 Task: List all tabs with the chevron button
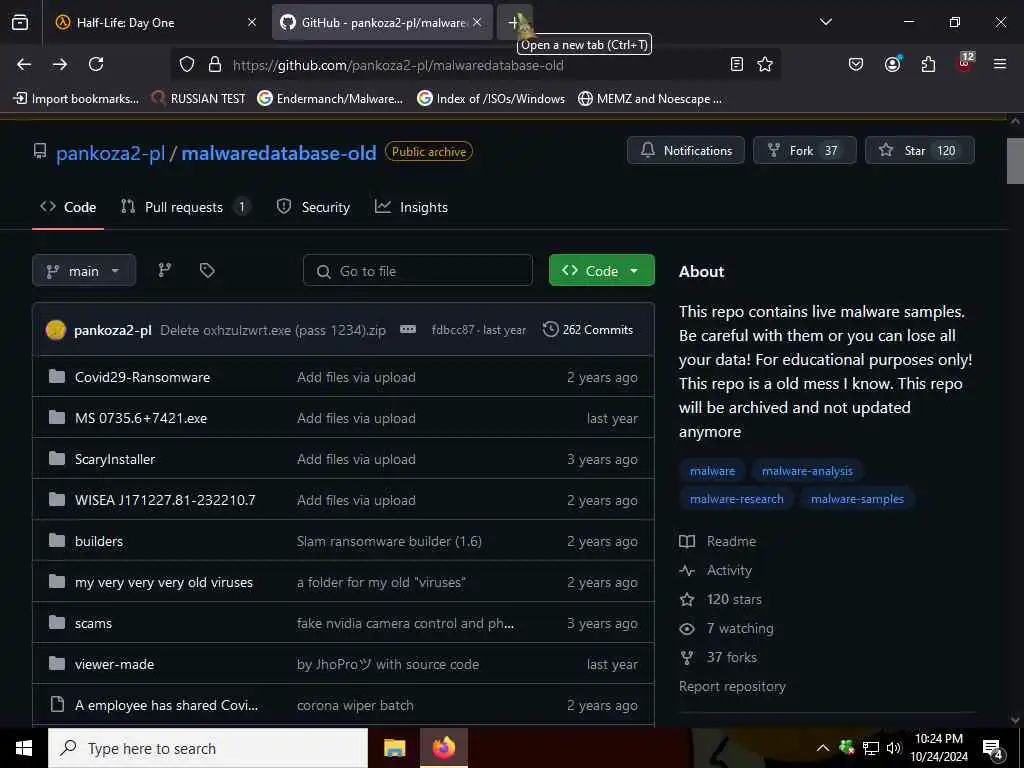pos(825,22)
